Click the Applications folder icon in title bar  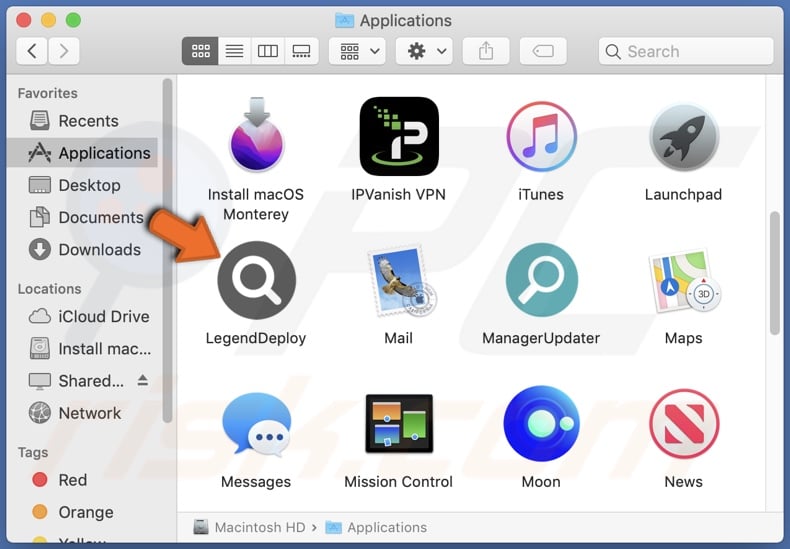(345, 20)
